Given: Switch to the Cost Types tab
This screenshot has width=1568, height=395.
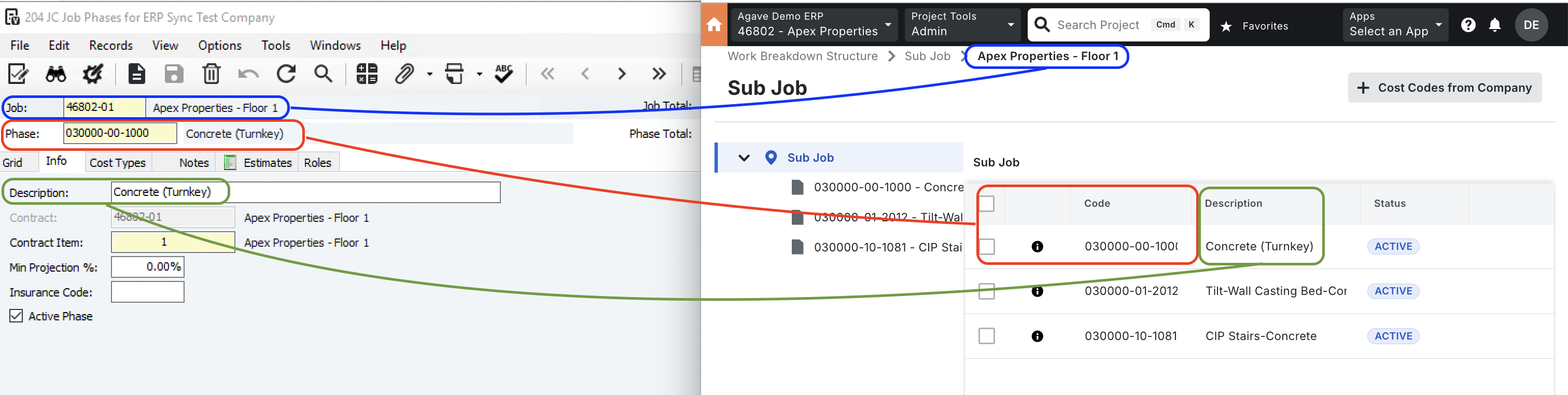Looking at the screenshot, I should click(x=118, y=162).
